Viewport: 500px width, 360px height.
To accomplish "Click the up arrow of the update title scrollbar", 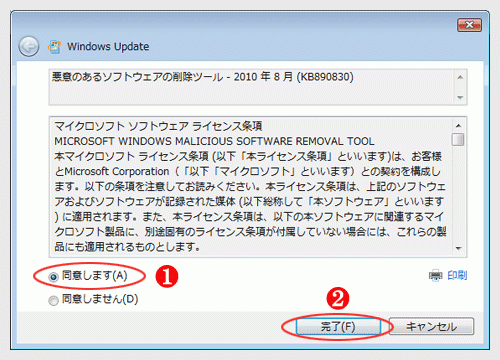I will click(460, 77).
